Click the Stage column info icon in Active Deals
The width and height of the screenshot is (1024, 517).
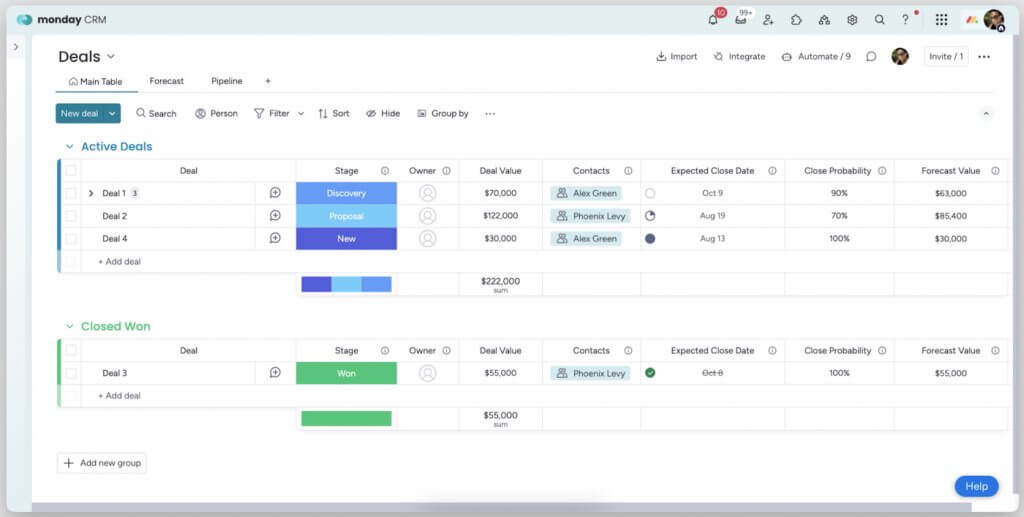click(385, 171)
